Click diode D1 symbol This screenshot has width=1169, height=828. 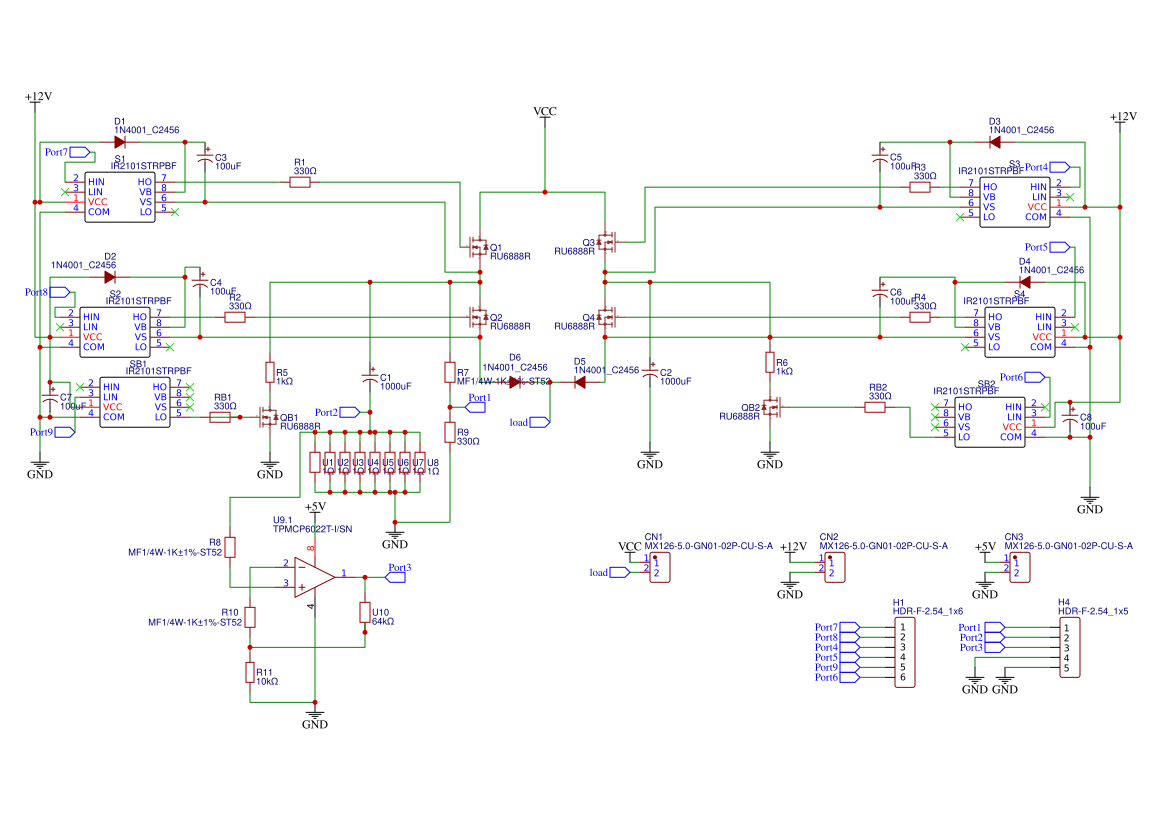click(119, 142)
